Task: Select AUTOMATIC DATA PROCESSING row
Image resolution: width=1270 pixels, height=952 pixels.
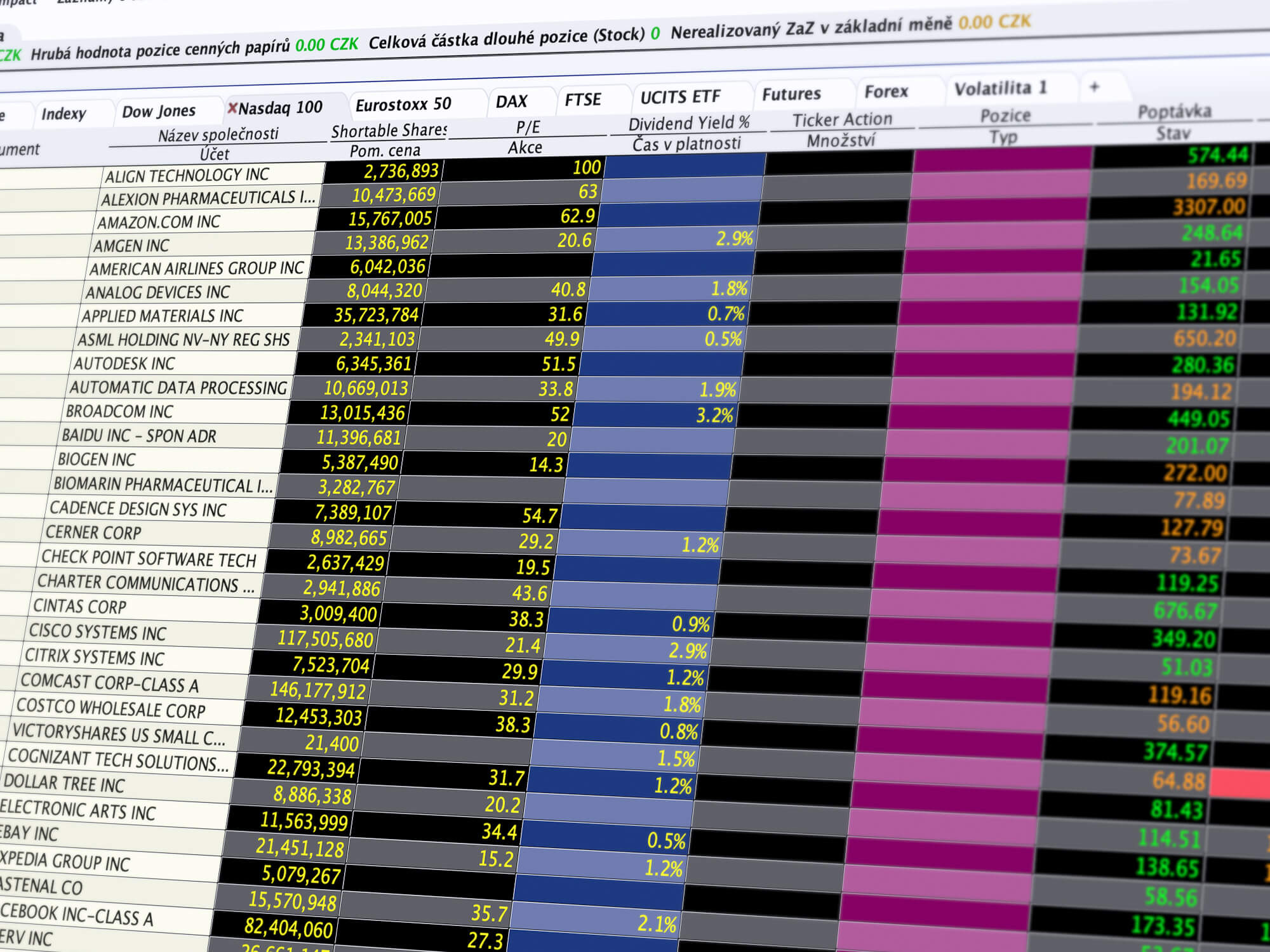Action: pos(178,388)
